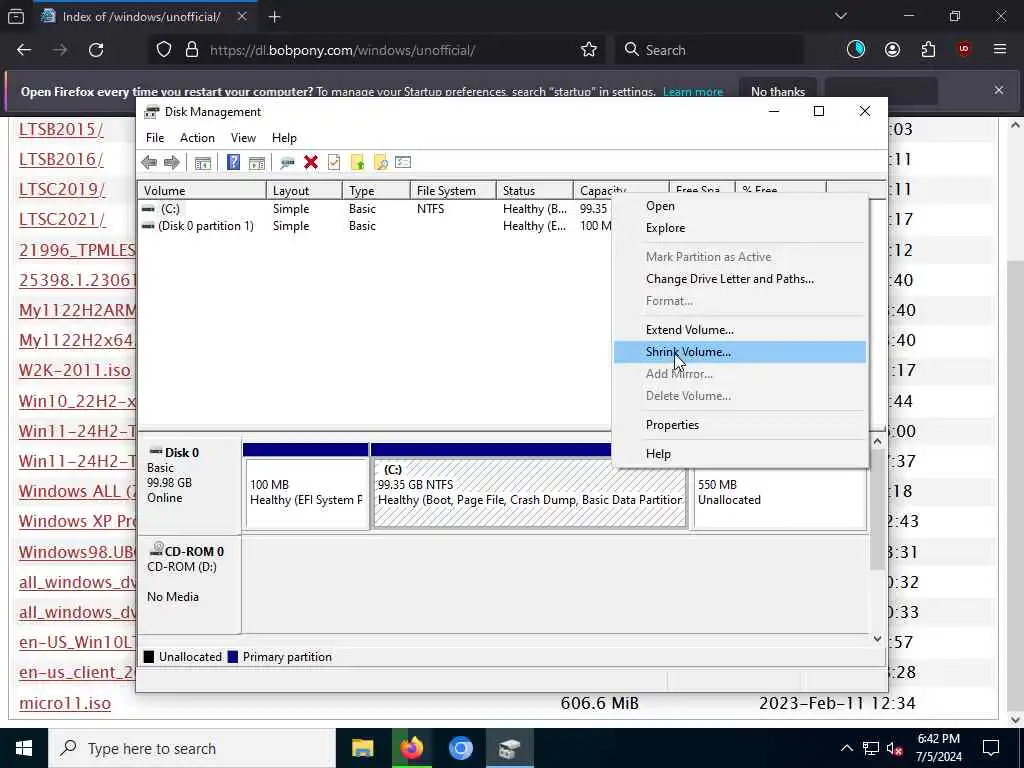Click the settings list toolbar icon
The image size is (1024, 768).
[x=403, y=163]
